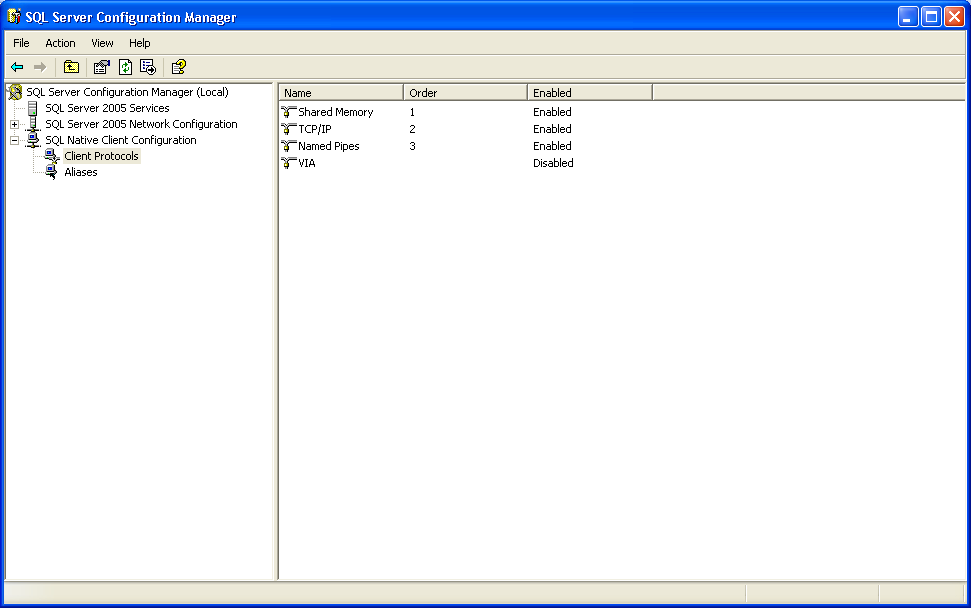
Task: Select SQL Server Configuration Manager (Local) root
Action: point(127,92)
